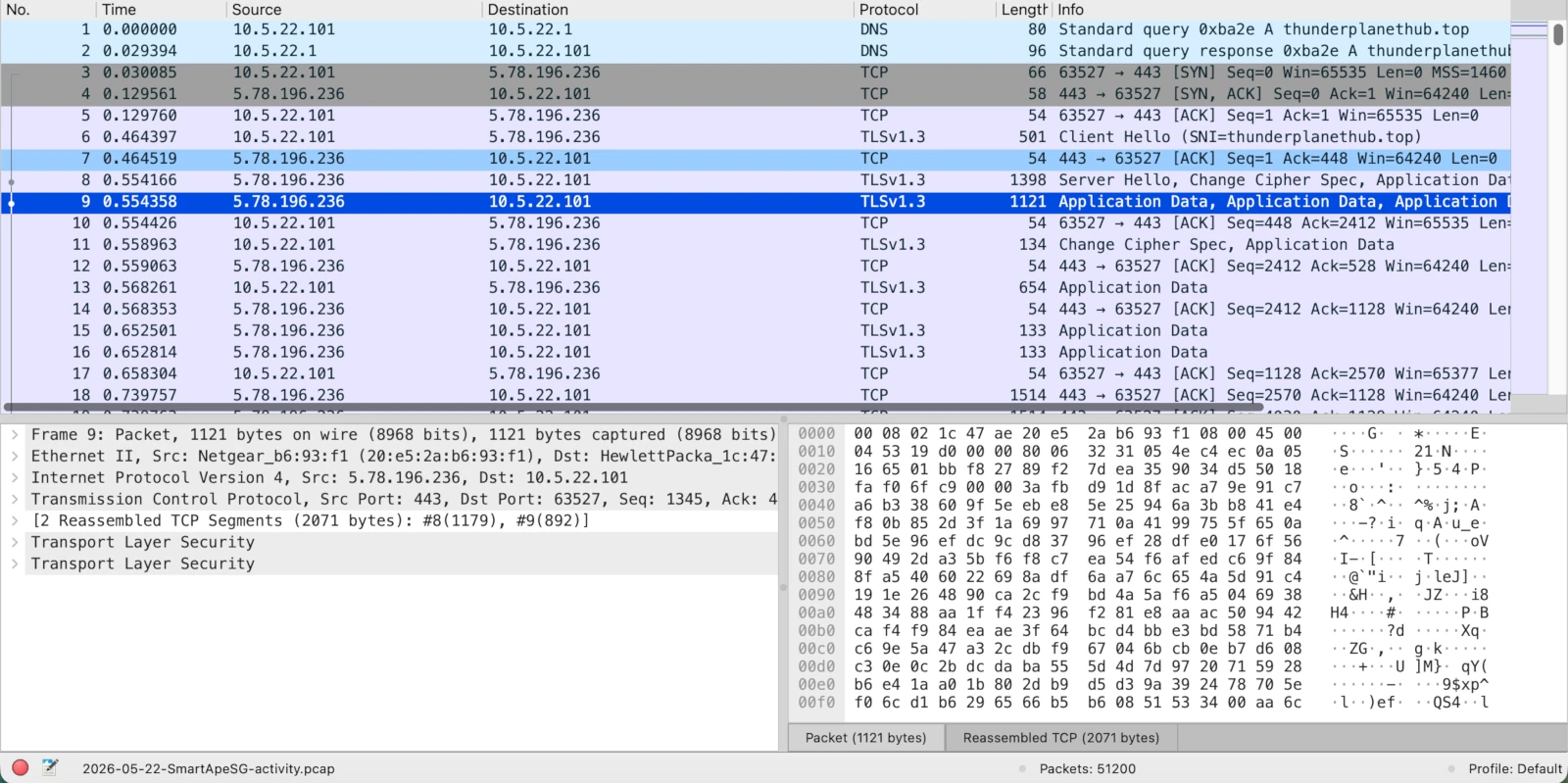Expand Internet Protocol Version 4 node

tap(15, 477)
